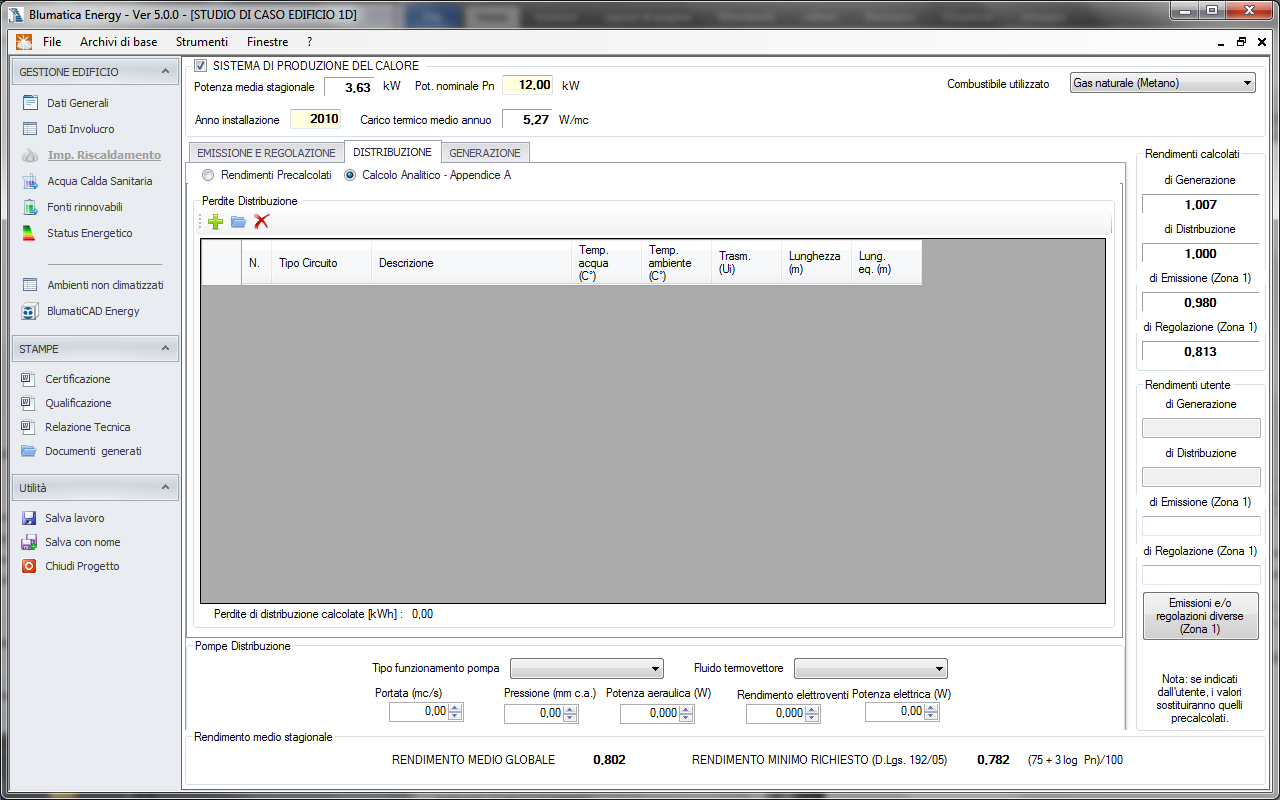Collapse Gestione Edificio panel
This screenshot has height=800, width=1280.
tap(166, 72)
